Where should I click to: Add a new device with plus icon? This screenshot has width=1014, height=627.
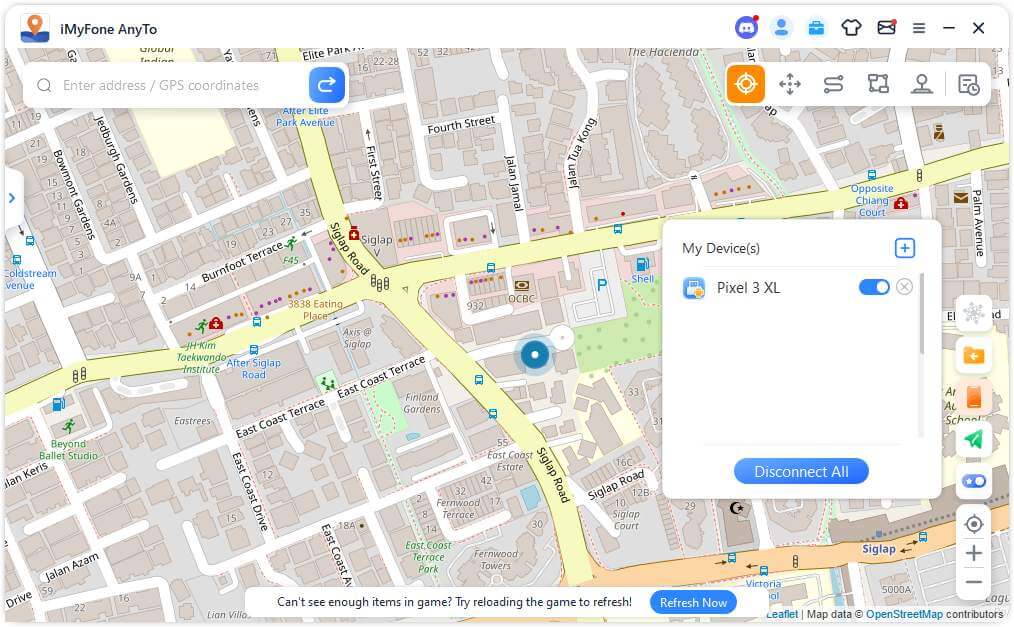(x=904, y=248)
